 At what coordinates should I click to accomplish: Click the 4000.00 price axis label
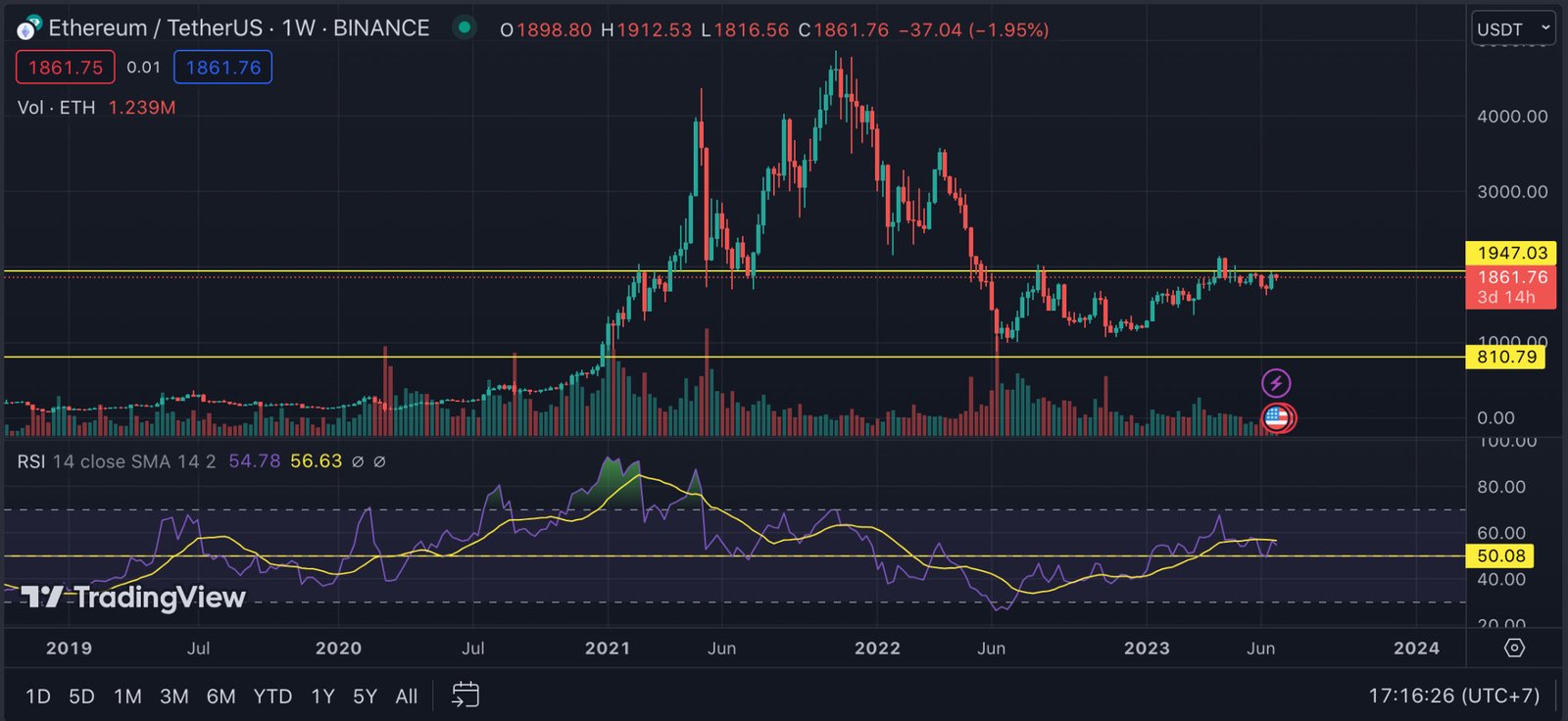(x=1512, y=117)
